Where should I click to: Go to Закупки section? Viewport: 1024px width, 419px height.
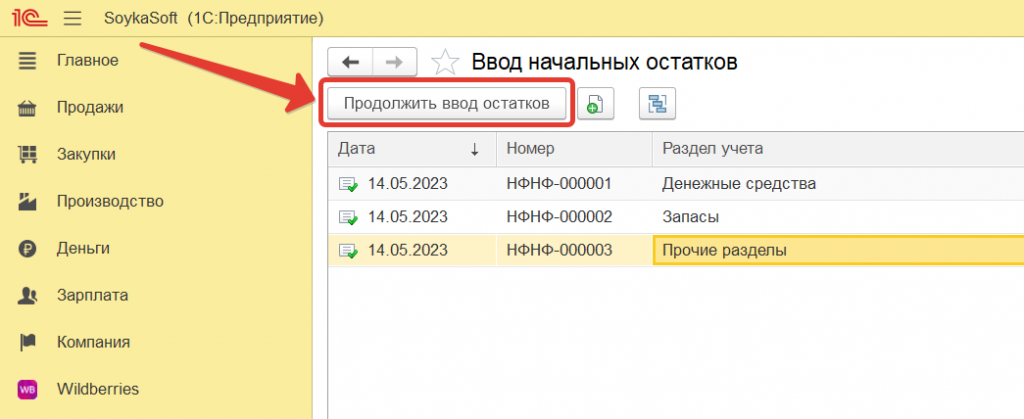coord(85,154)
